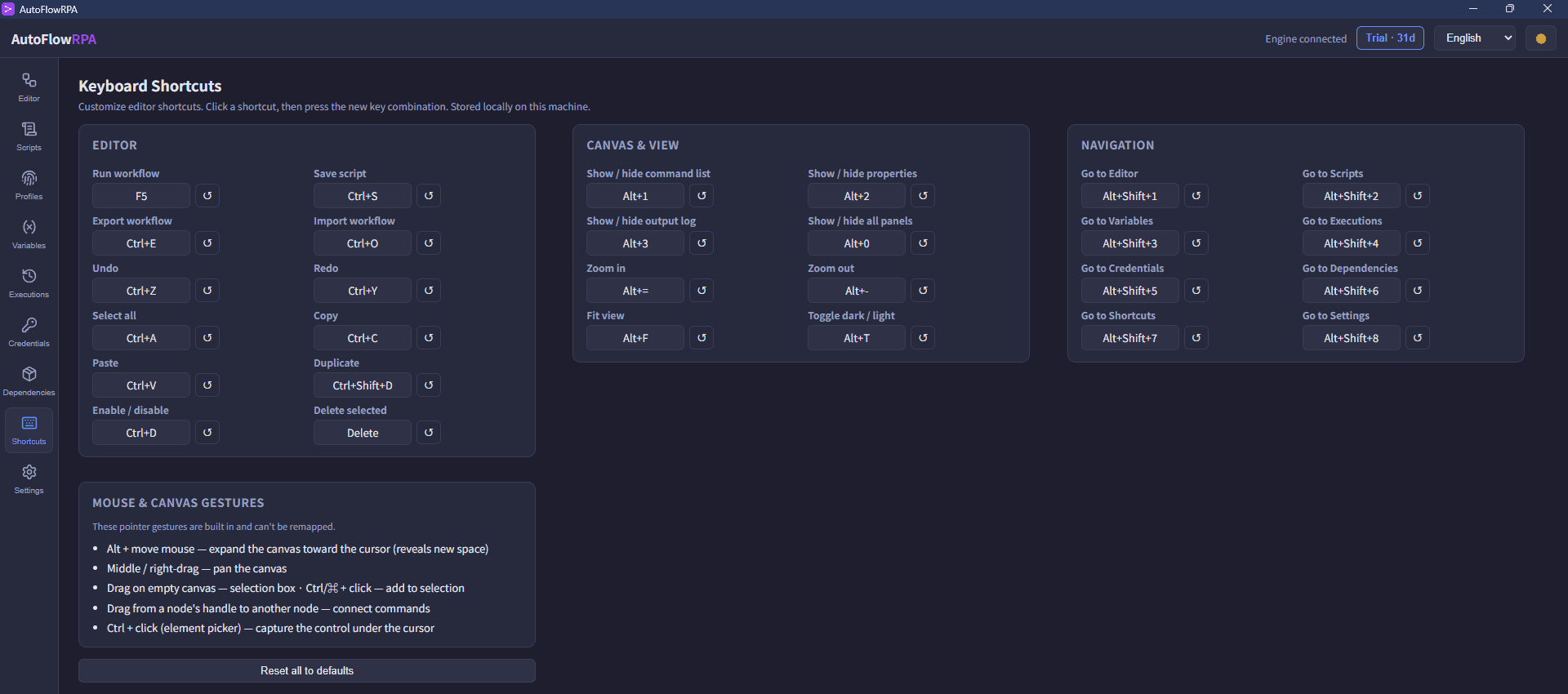This screenshot has width=1568, height=694.
Task: Open the Executions history icon
Action: coord(29,283)
